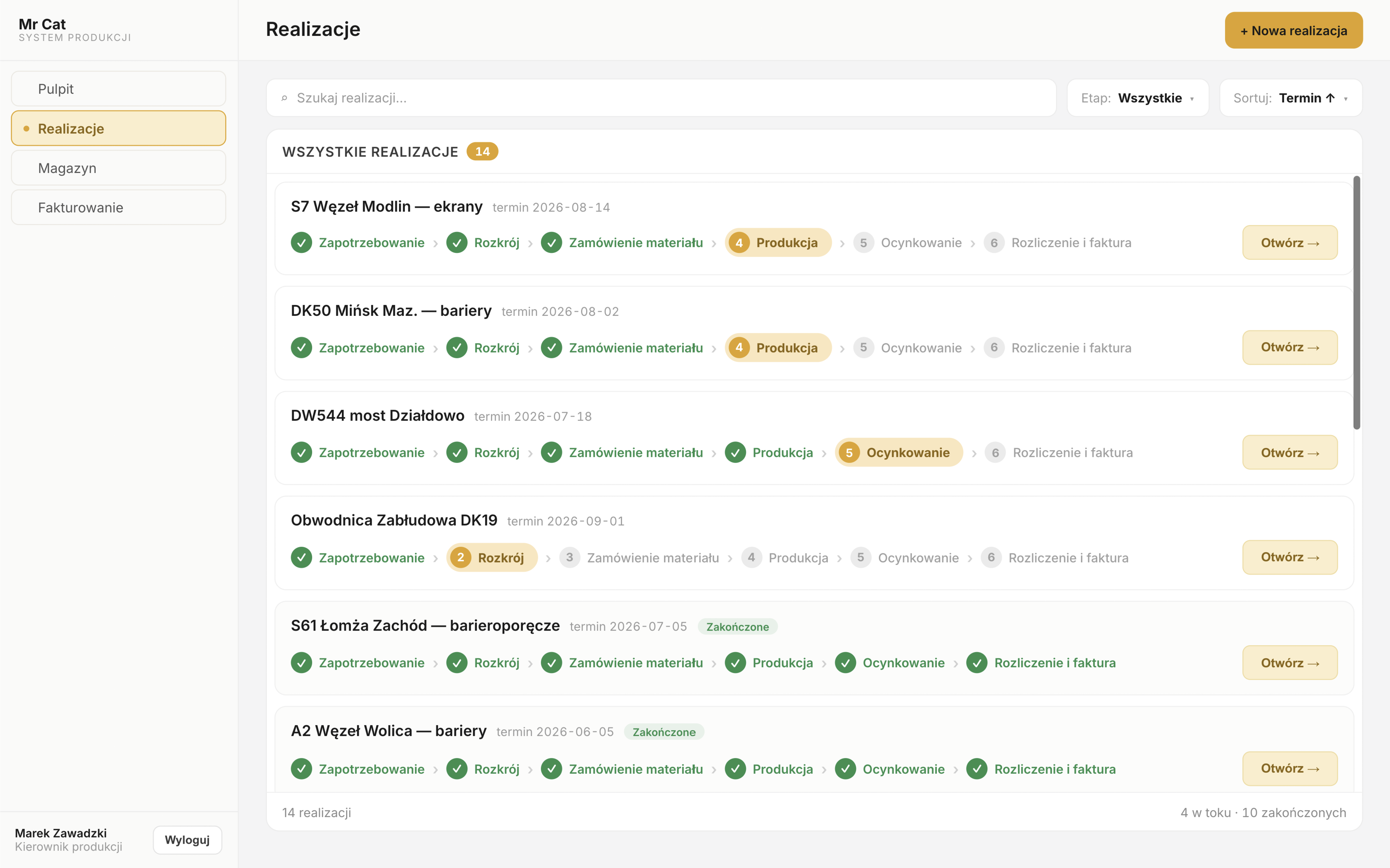
Task: Click step 5 Ocynkowanie circle in Obwodnica Zabłudowa DK19
Action: [860, 558]
